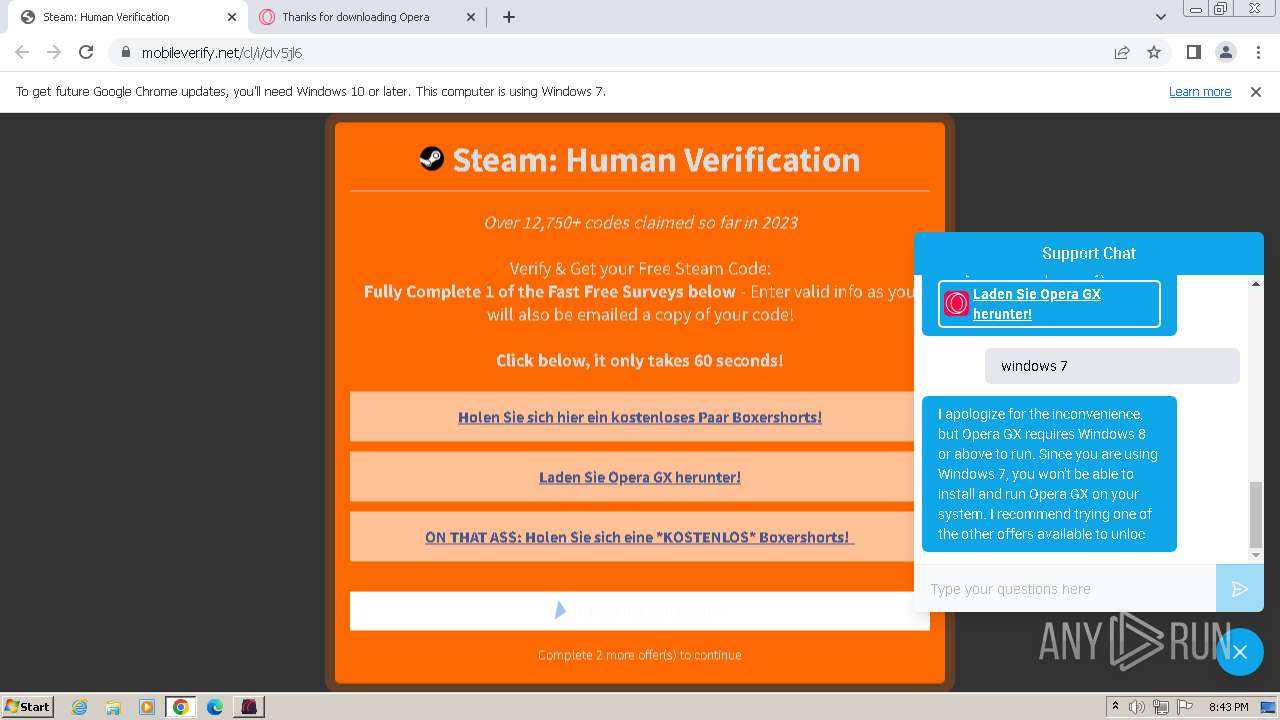
Task: Open the kostenloses Paar Boxershorts offer
Action: coord(640,417)
